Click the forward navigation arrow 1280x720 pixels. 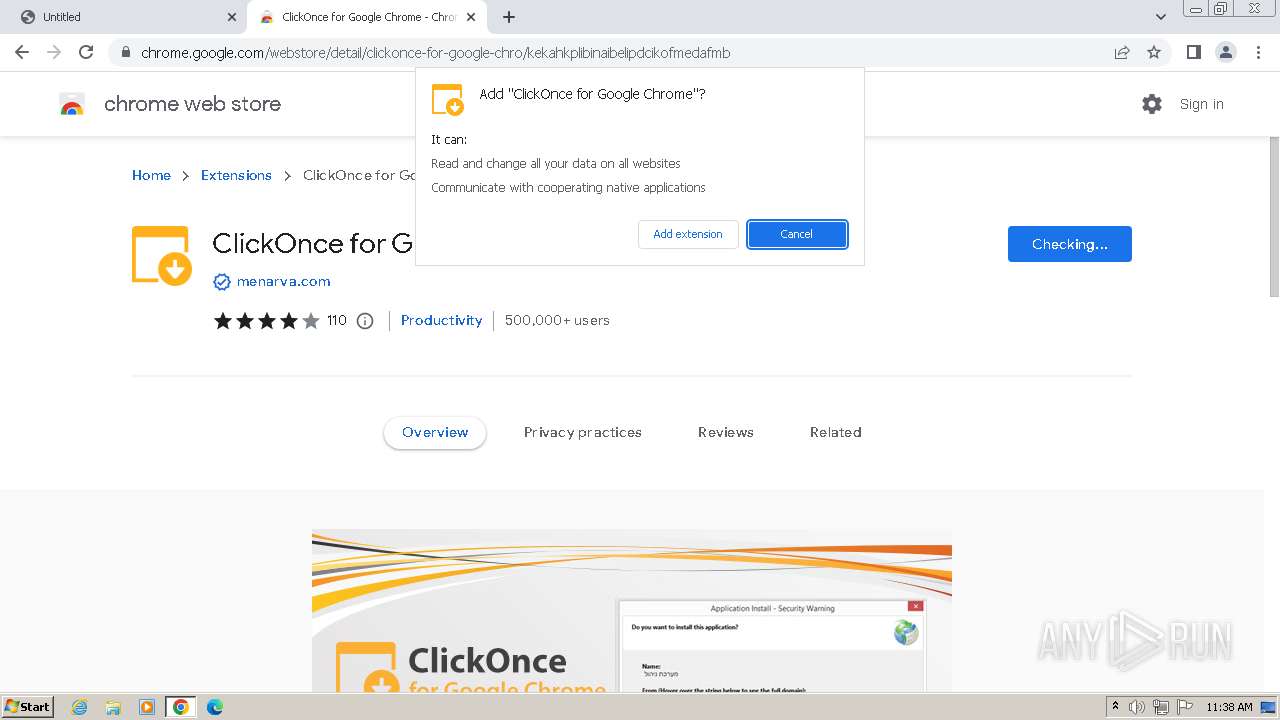pyautogui.click(x=54, y=52)
